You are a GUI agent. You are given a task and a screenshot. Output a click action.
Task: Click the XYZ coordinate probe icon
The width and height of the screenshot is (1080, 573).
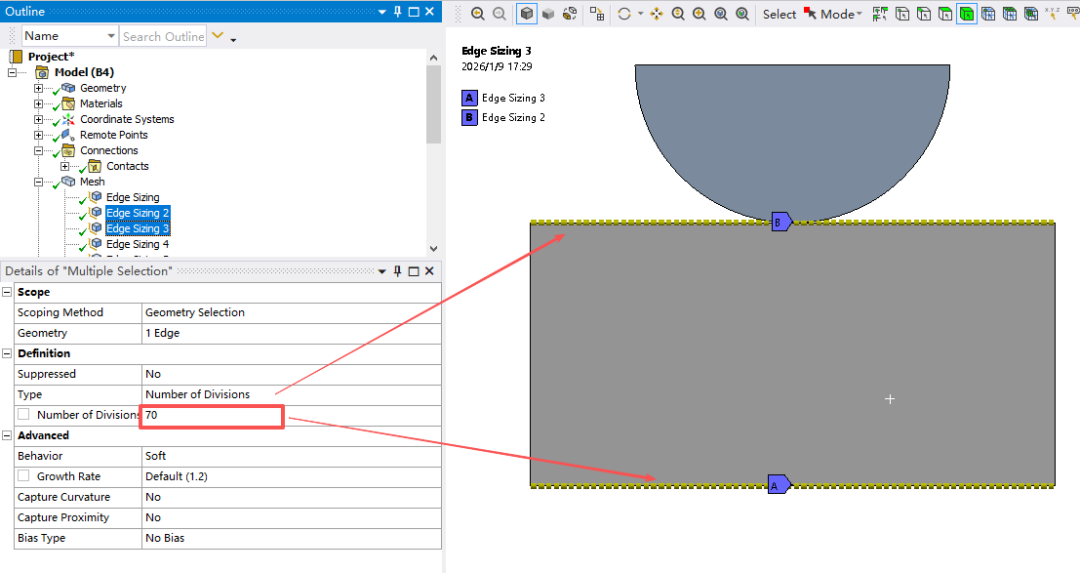pyautogui.click(x=1052, y=14)
